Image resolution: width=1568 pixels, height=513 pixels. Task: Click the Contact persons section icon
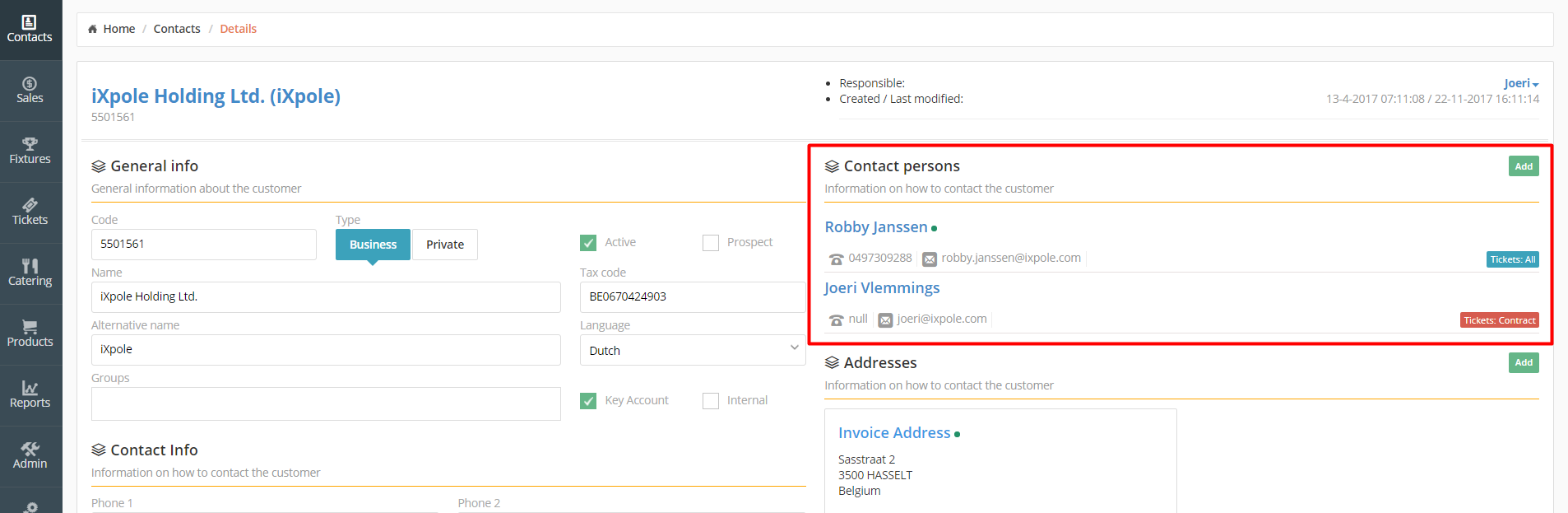pyautogui.click(x=832, y=166)
